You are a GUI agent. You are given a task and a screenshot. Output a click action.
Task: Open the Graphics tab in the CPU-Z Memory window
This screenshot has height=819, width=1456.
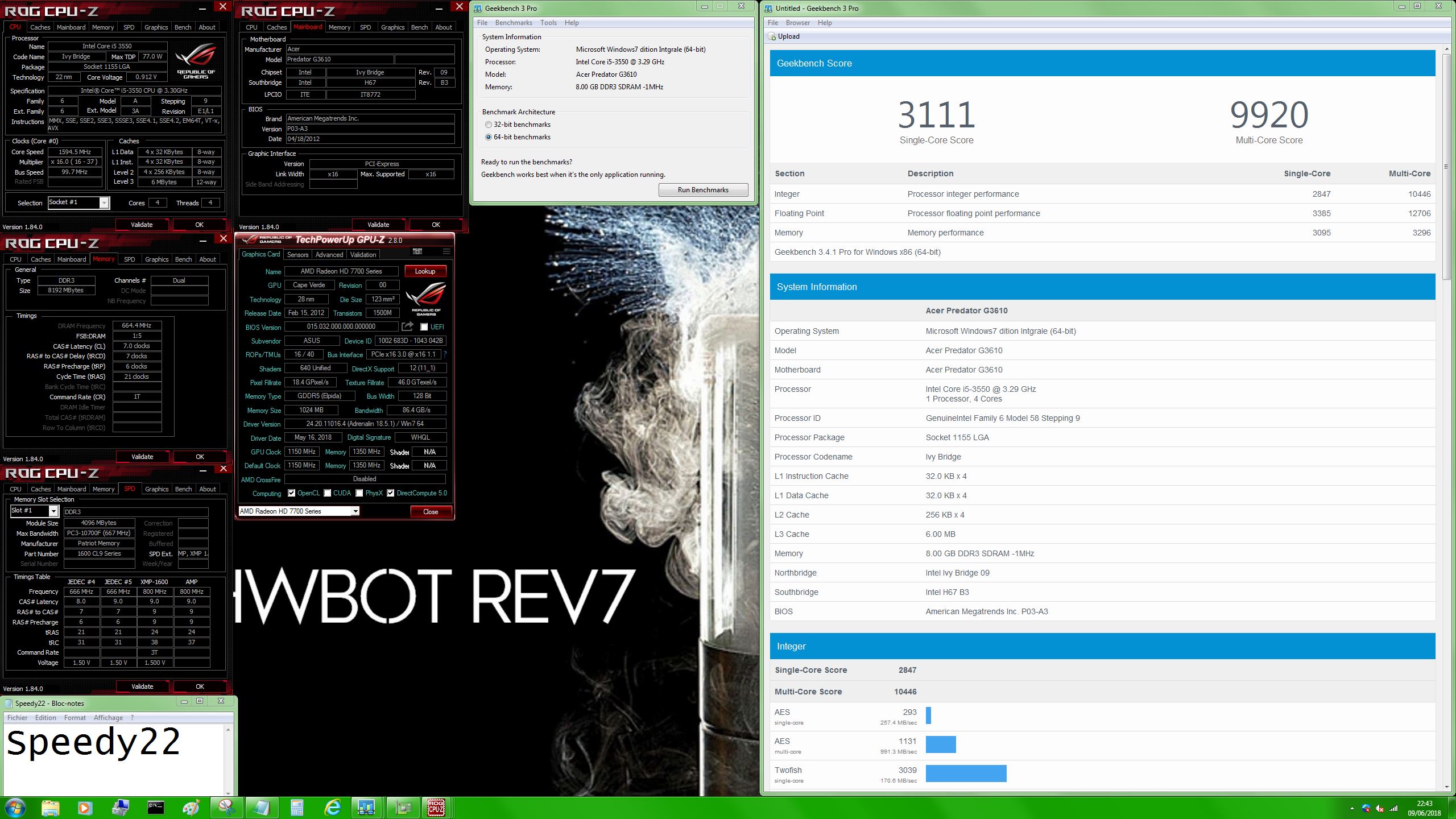[156, 259]
